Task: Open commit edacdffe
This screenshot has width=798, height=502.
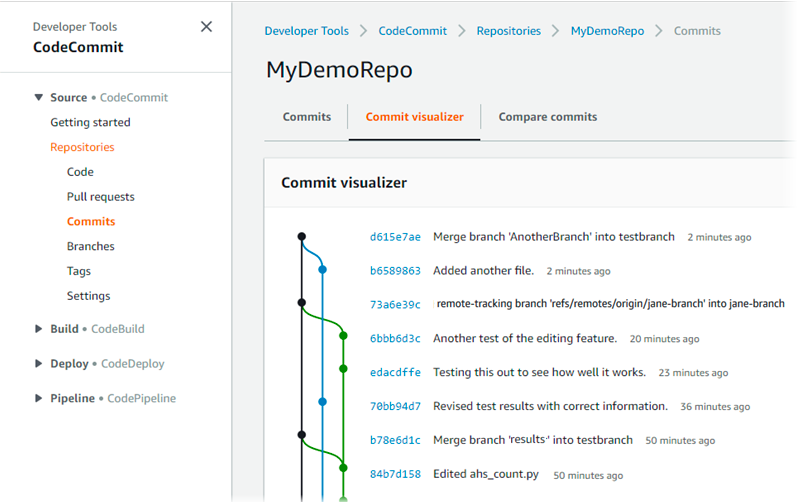Action: click(x=395, y=372)
